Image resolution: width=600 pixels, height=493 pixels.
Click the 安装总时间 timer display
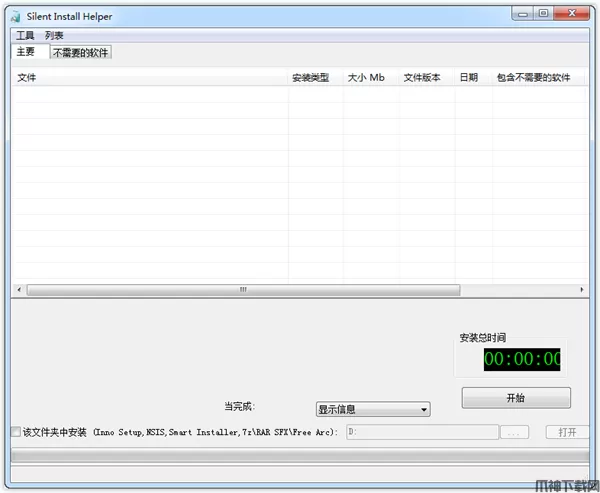click(x=522, y=359)
